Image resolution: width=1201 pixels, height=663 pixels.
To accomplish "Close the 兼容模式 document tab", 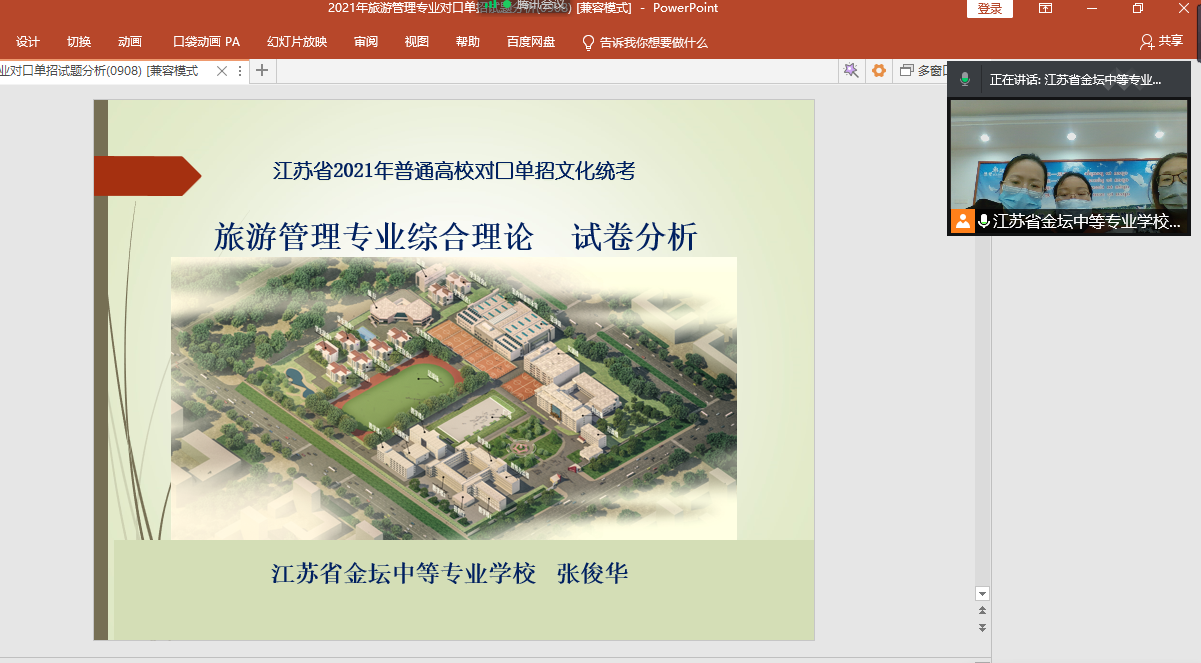I will click(x=222, y=71).
